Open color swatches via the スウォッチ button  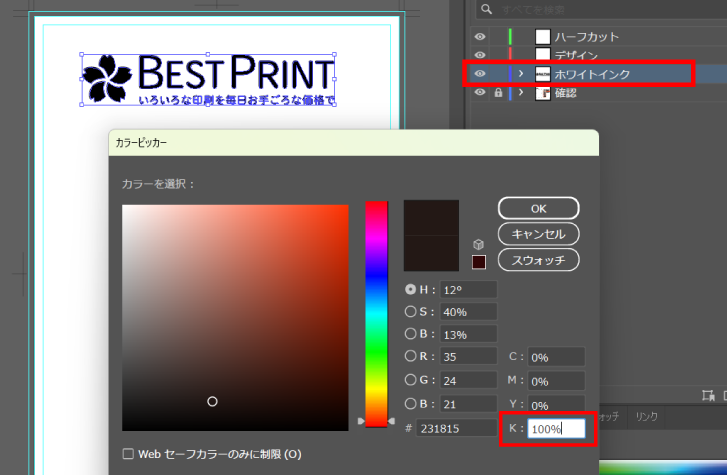[x=538, y=260]
